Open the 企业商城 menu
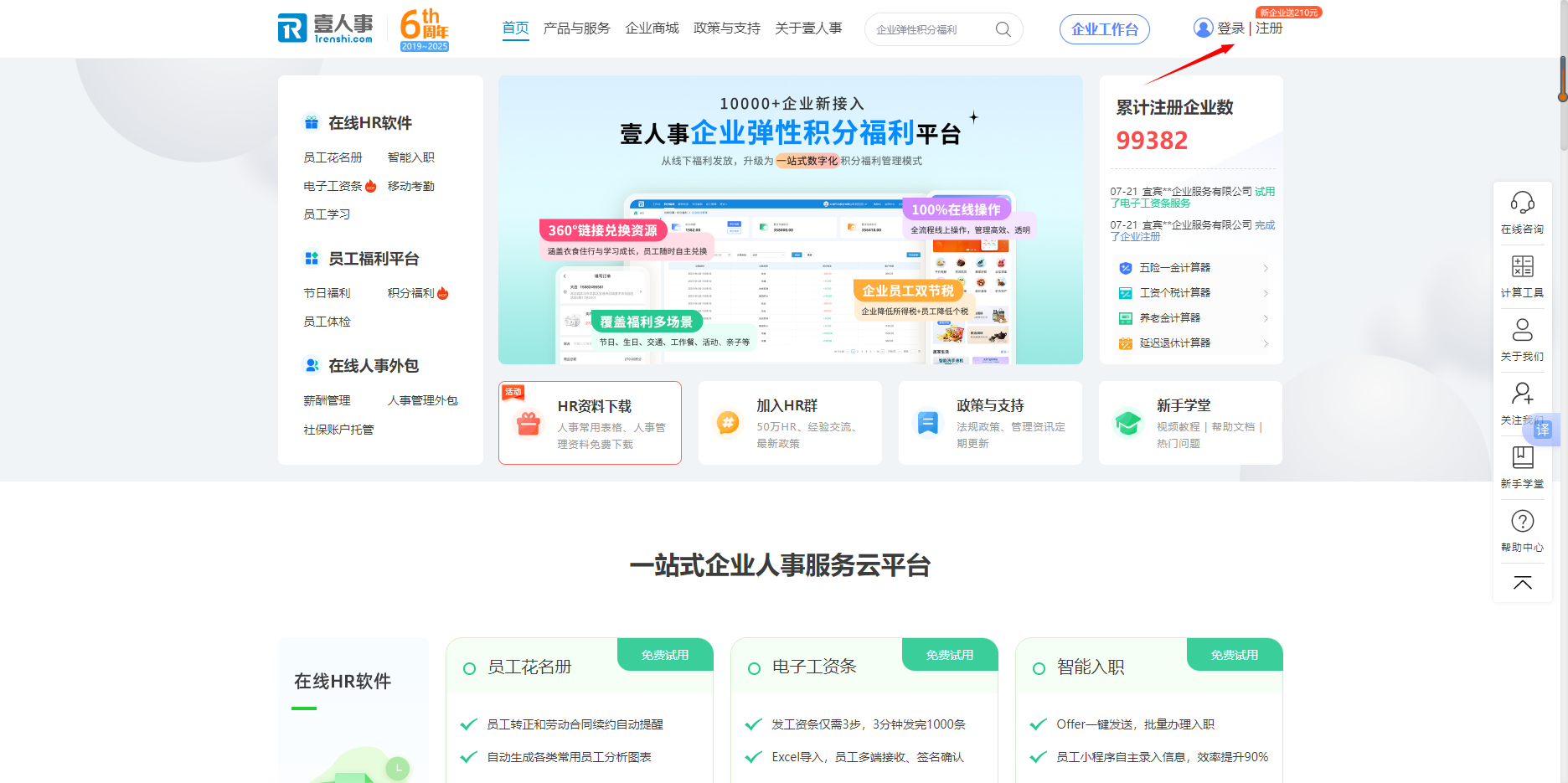 [652, 28]
